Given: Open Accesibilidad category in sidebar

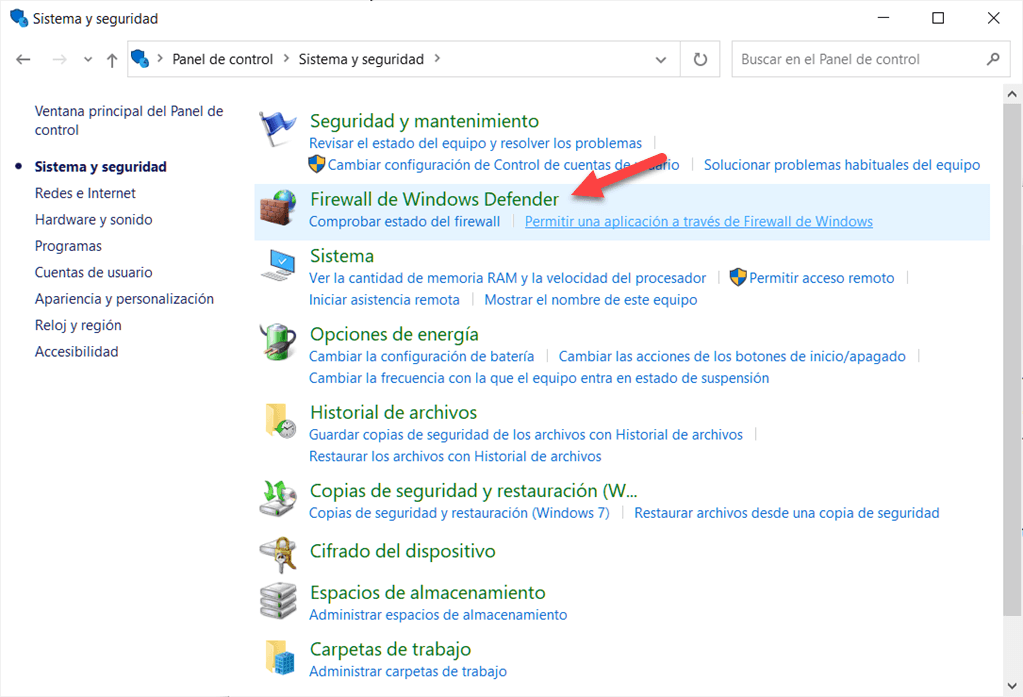Looking at the screenshot, I should coord(76,352).
